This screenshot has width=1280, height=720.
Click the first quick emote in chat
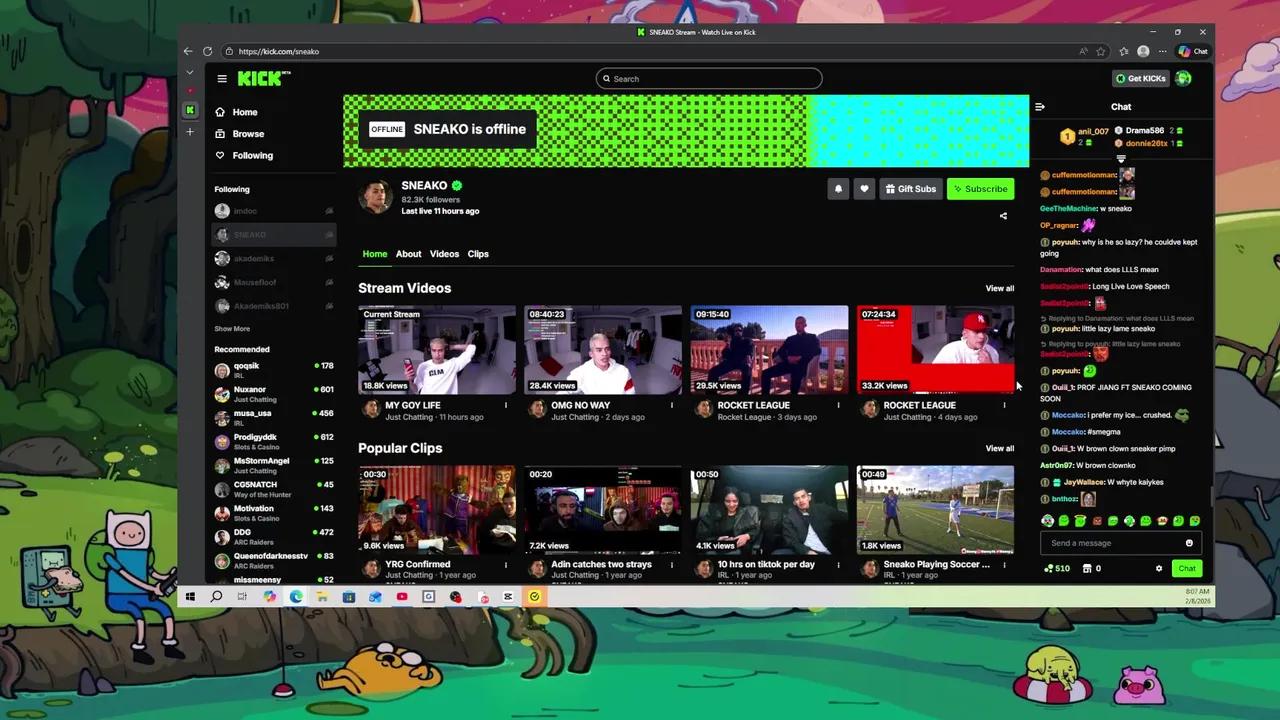1047,521
